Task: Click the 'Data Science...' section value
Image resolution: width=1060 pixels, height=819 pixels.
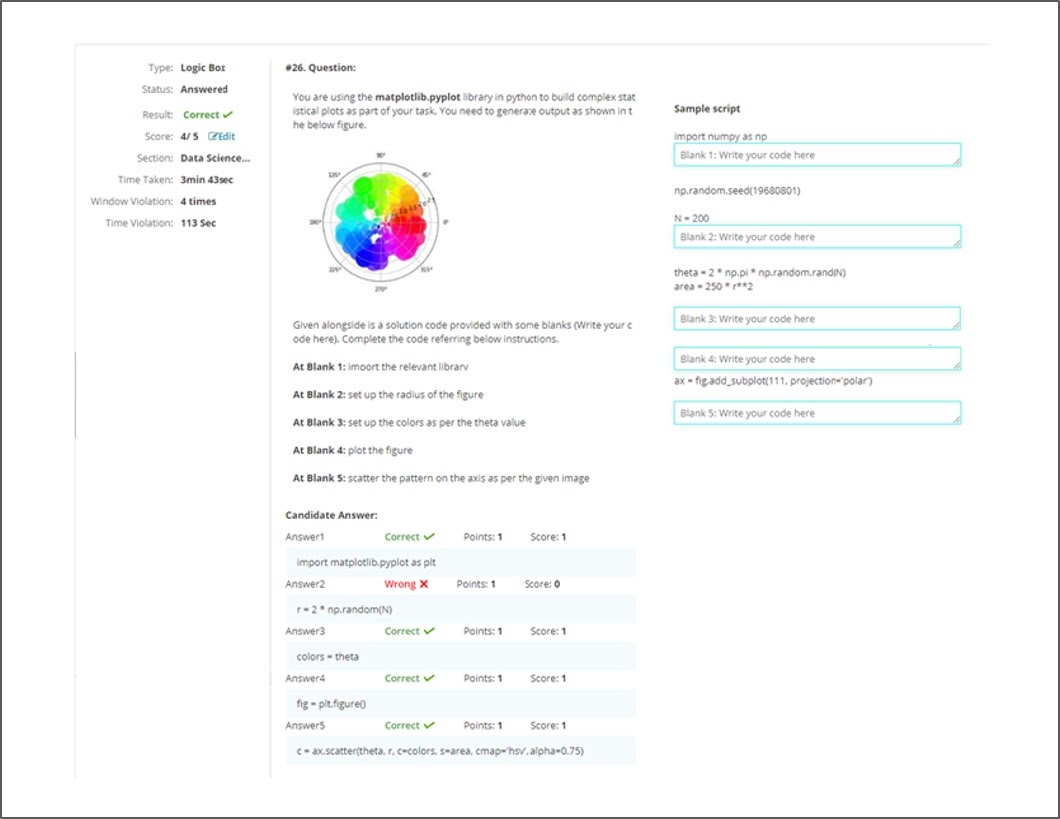Action: pos(215,158)
